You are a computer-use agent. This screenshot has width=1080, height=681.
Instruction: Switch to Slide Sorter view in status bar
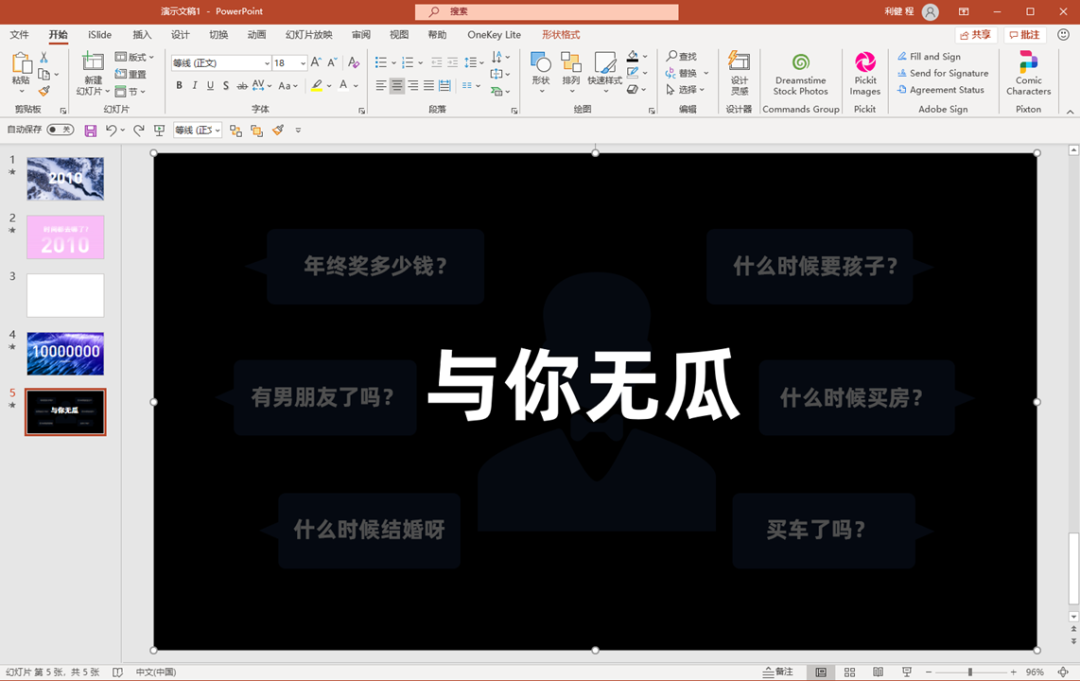[x=849, y=672]
